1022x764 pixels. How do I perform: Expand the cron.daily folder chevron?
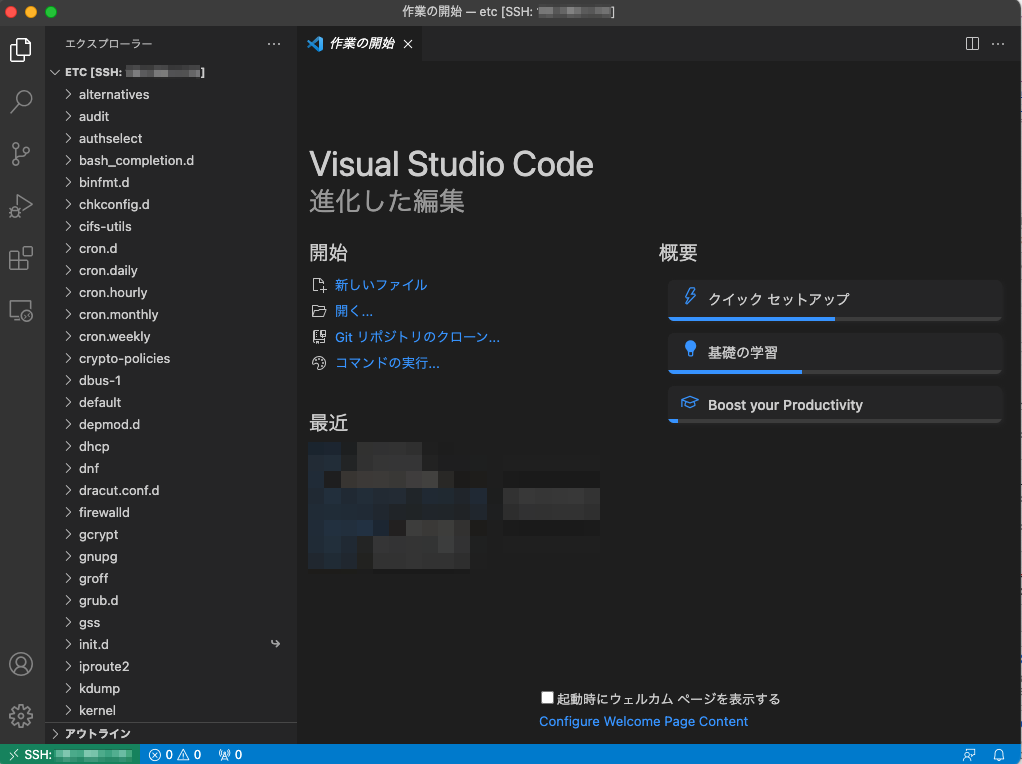click(68, 271)
